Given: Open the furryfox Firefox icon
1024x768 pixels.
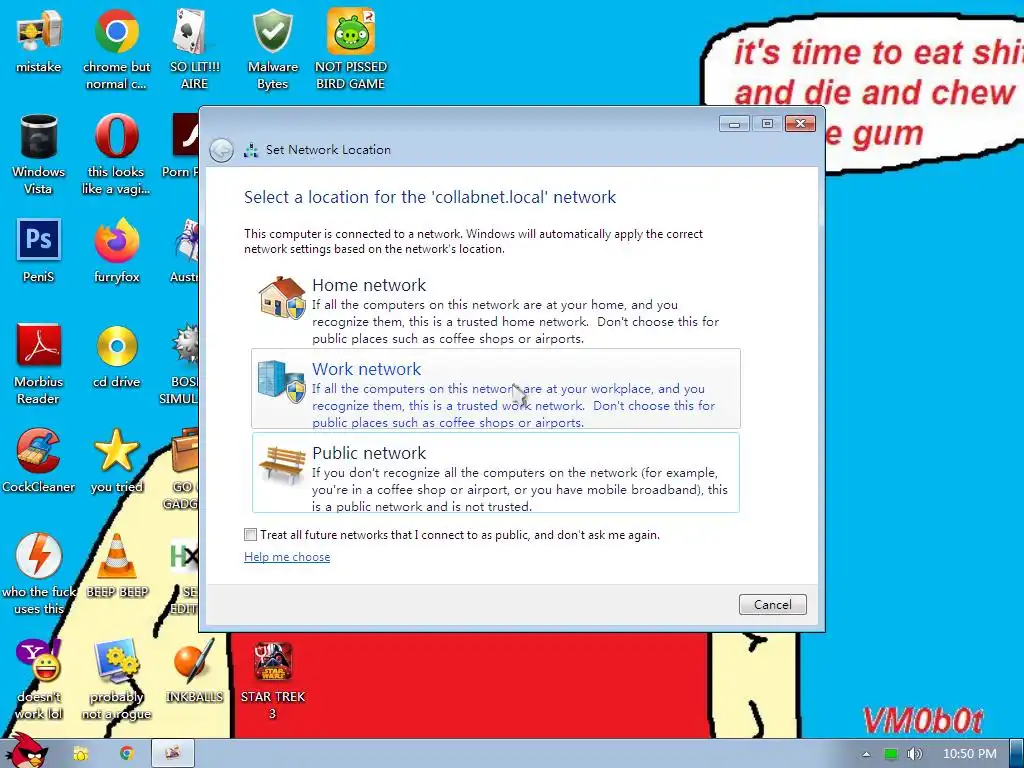Looking at the screenshot, I should point(116,251).
